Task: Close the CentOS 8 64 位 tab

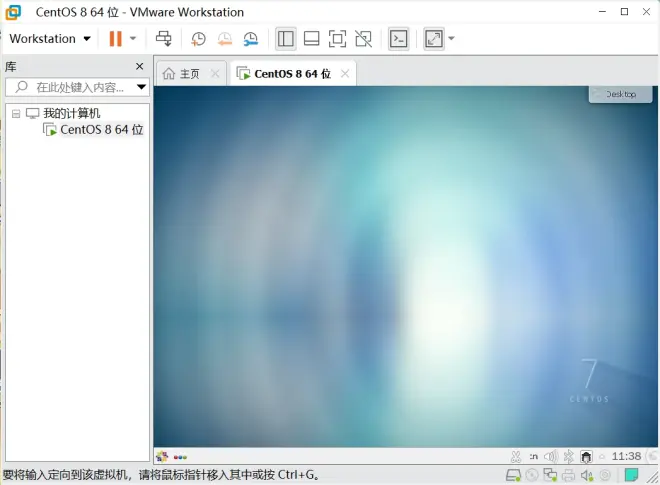Action: 345,74
